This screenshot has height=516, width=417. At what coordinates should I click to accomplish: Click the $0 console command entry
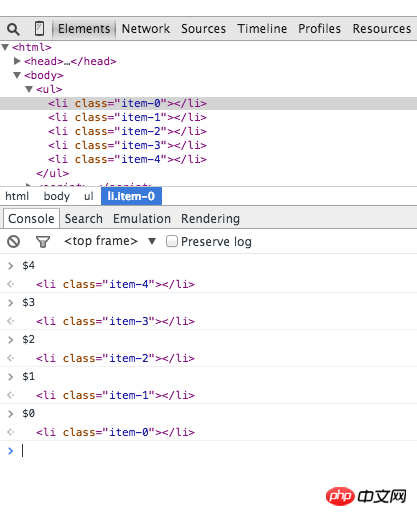pos(28,413)
